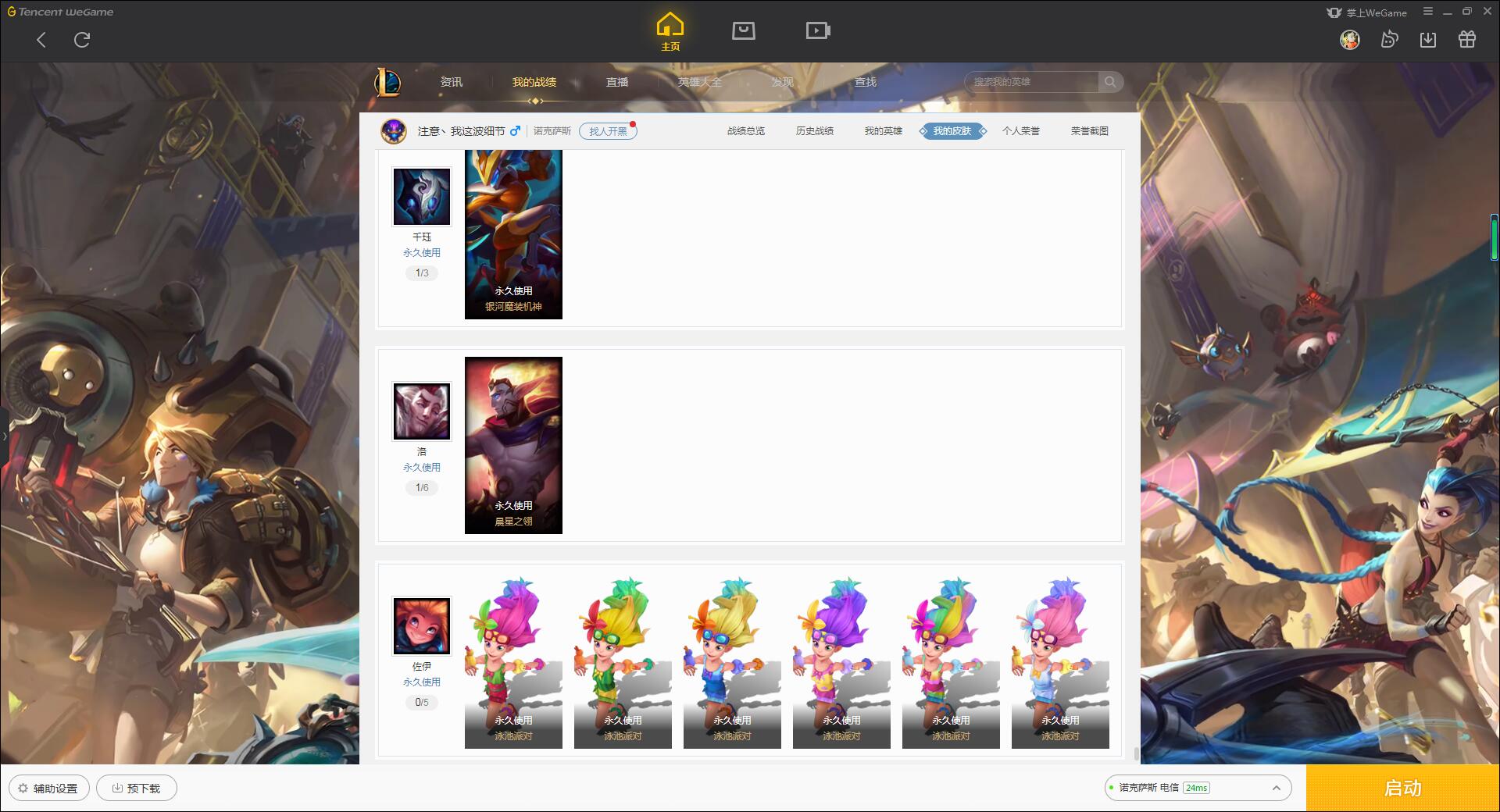Go back with the left arrow icon
1500x812 pixels.
click(x=41, y=40)
